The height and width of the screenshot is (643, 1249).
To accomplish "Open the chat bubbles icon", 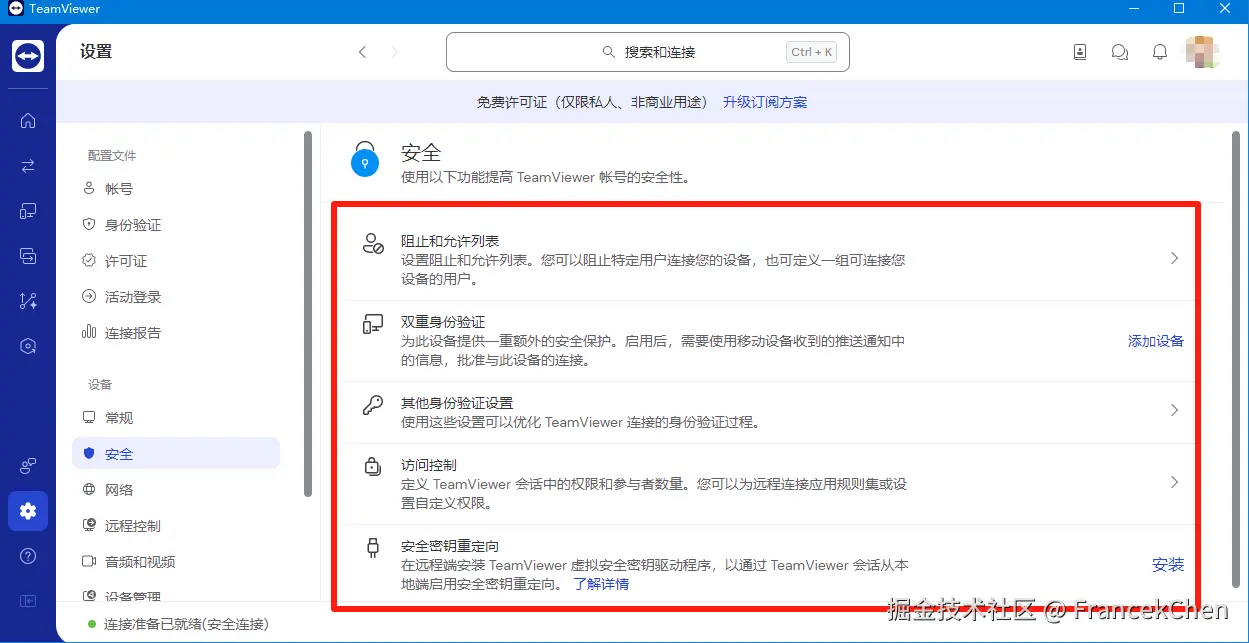I will click(1120, 52).
